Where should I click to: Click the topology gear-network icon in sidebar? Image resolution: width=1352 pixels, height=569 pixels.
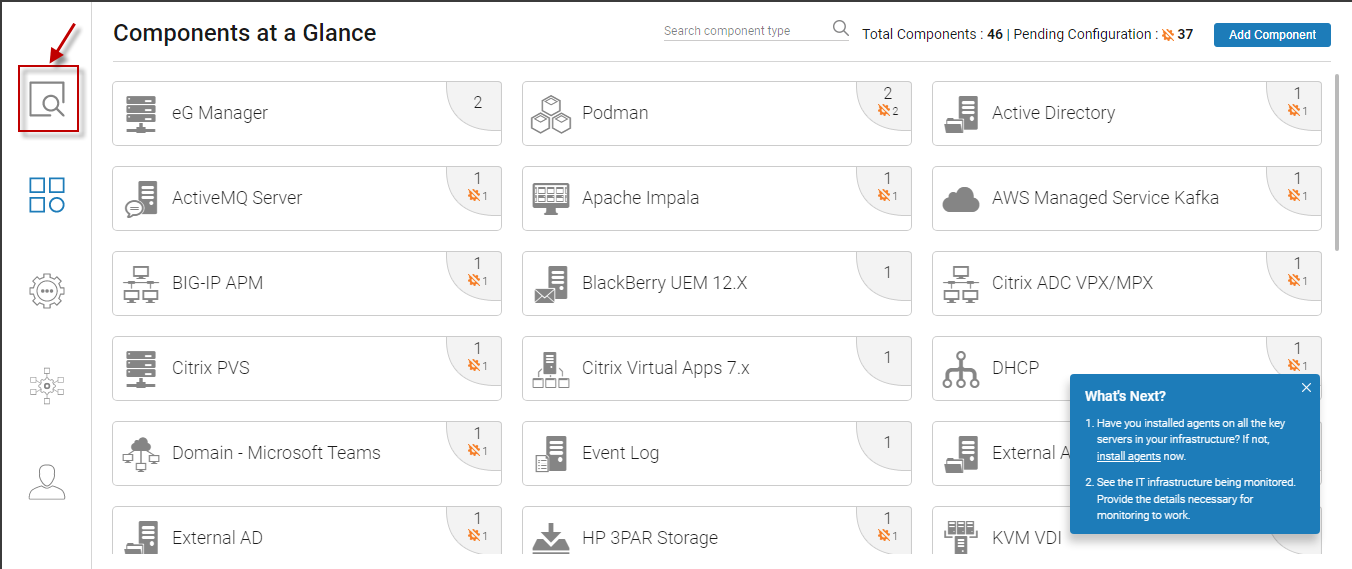pos(47,385)
